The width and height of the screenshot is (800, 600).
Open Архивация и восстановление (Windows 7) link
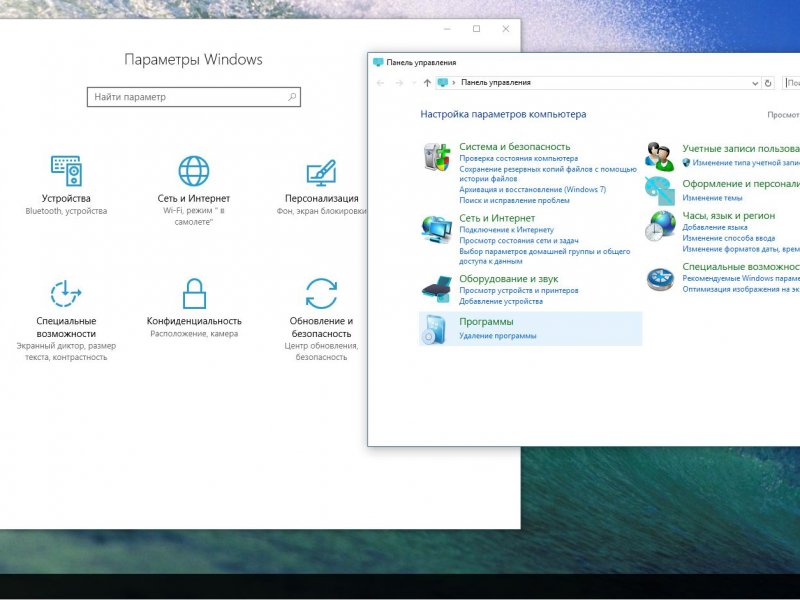(x=533, y=190)
